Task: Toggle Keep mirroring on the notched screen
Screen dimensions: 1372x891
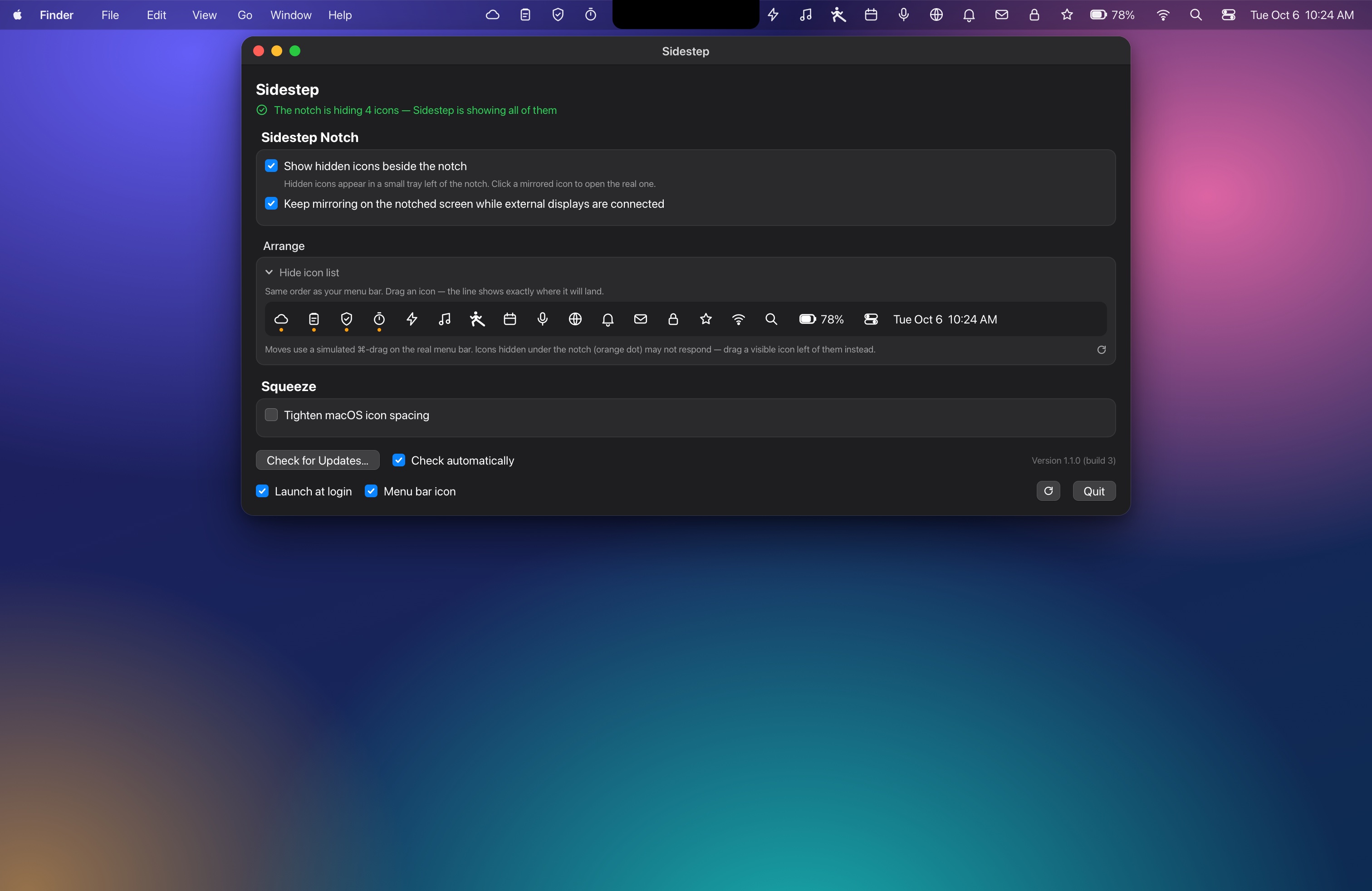Action: tap(271, 203)
